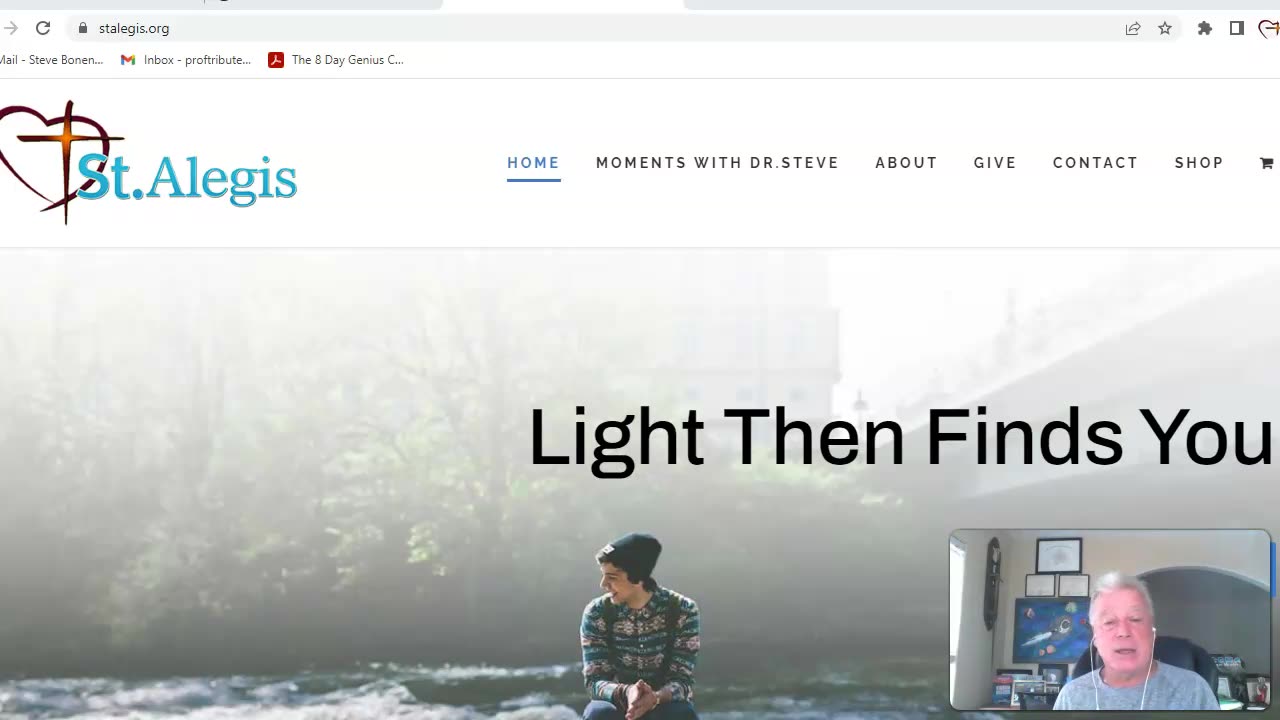The width and height of the screenshot is (1280, 720).
Task: Open the share page icon in address bar
Action: point(1133,28)
